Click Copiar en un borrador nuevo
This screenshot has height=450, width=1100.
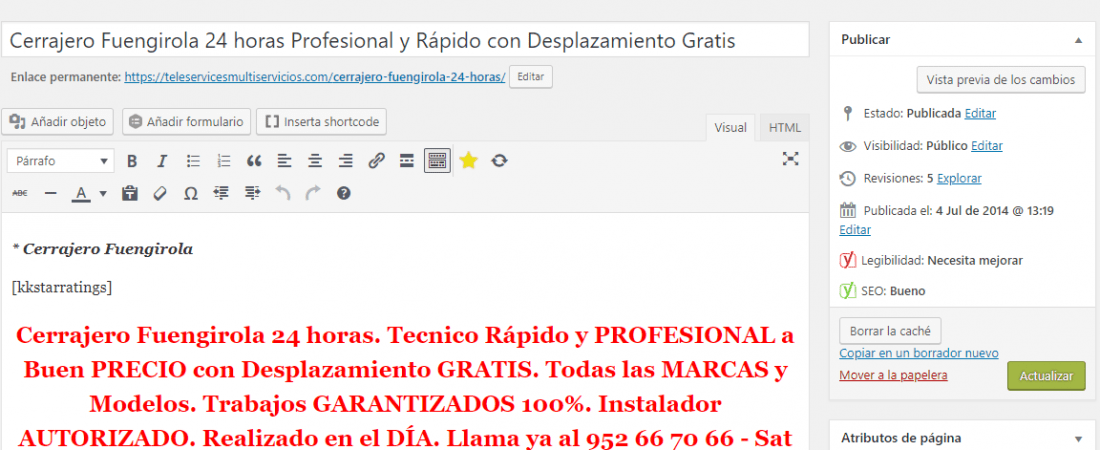pos(918,353)
